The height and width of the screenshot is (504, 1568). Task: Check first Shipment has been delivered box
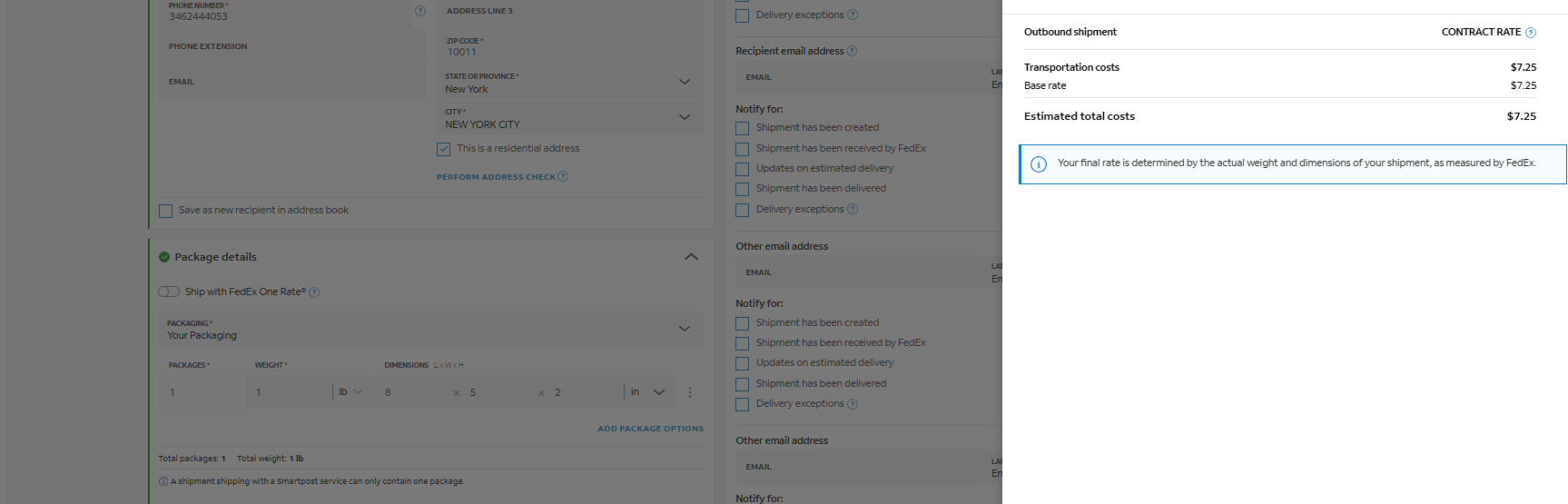coord(742,189)
